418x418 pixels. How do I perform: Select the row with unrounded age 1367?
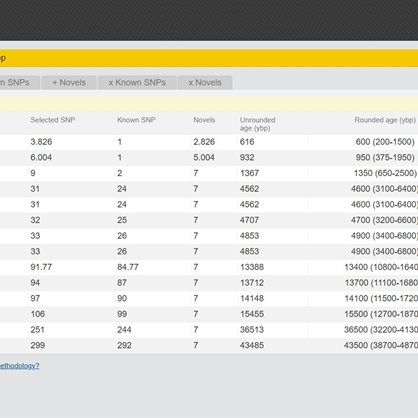[x=209, y=173]
